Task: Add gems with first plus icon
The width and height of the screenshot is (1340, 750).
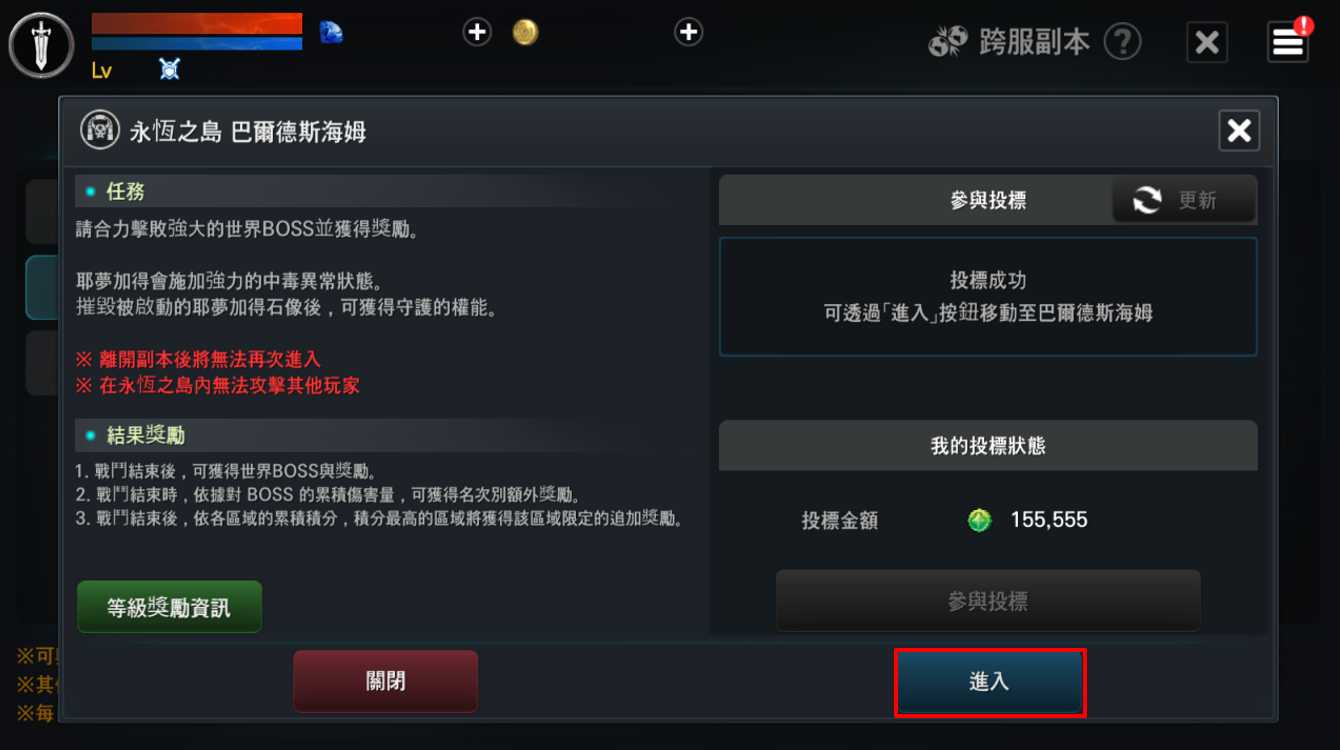Action: click(x=477, y=32)
